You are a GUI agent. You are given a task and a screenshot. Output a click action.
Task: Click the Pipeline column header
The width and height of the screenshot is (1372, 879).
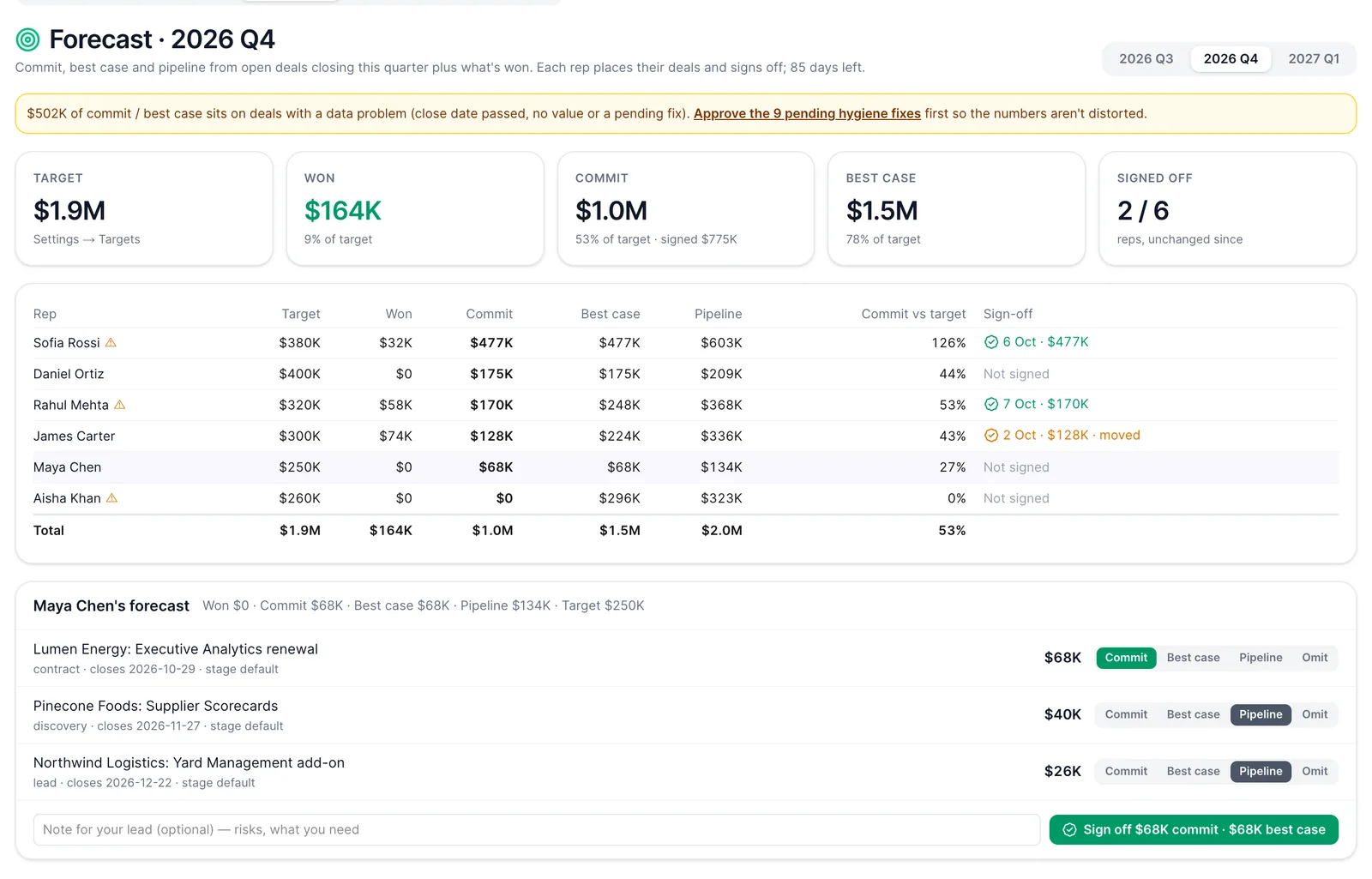tap(719, 314)
